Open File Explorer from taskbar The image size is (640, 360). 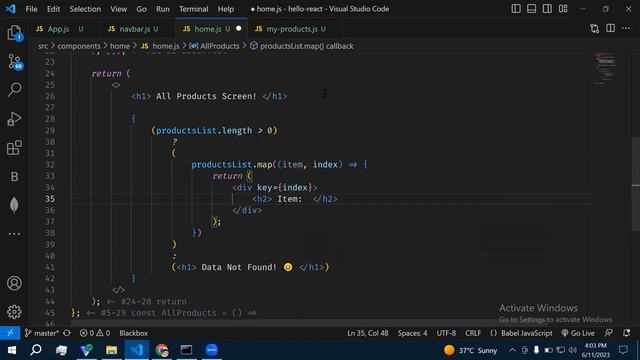click(111, 350)
